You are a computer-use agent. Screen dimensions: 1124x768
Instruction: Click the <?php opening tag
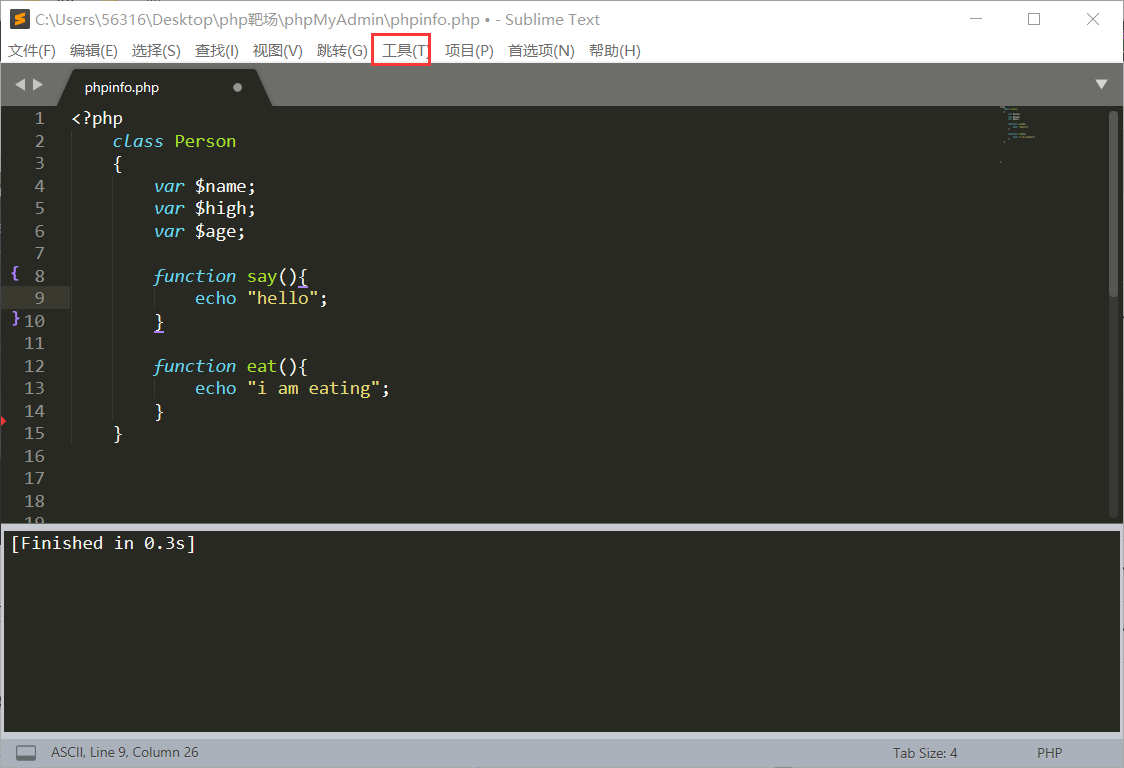click(x=97, y=118)
